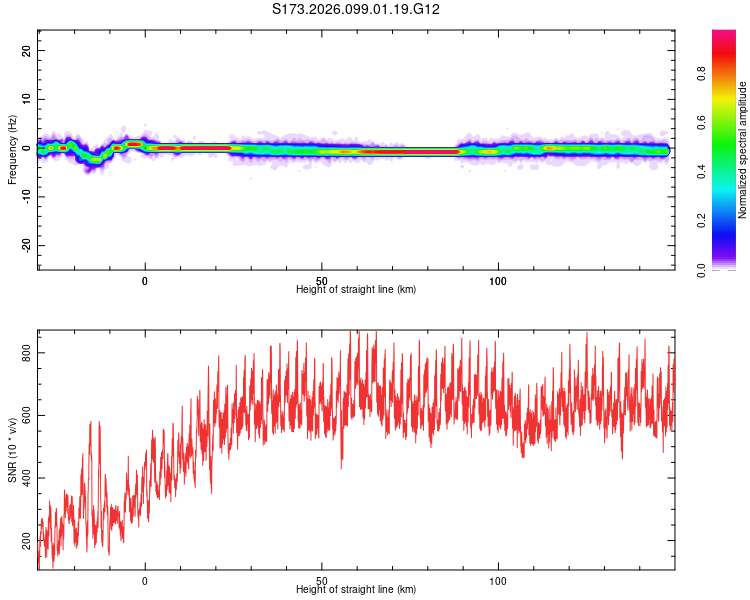Screen dimensions: 750x600
Task: Click the 200 tick on the SNR axis
Action: [x=29, y=540]
